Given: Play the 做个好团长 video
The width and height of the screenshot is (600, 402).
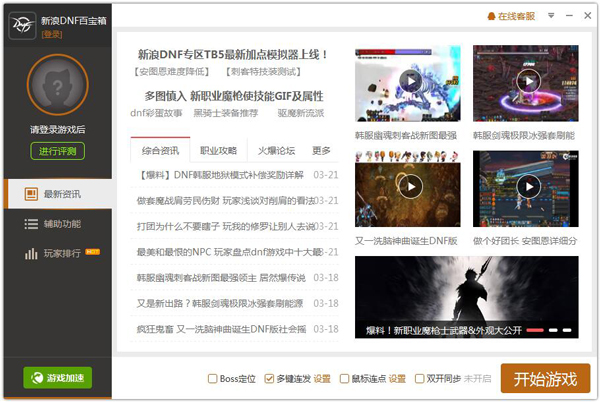Looking at the screenshot, I should point(525,187).
